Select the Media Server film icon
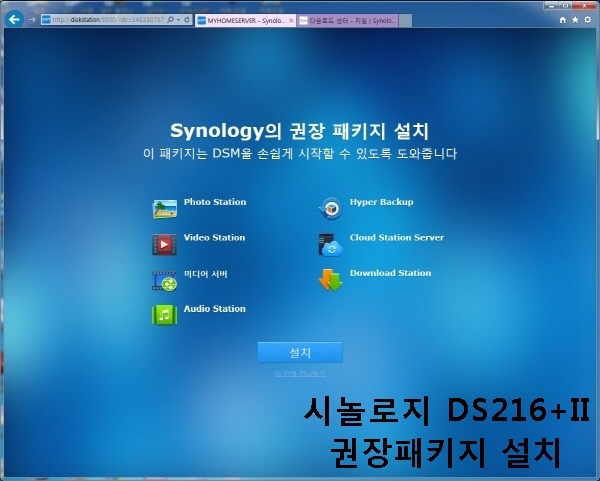The image size is (600, 481). [165, 281]
